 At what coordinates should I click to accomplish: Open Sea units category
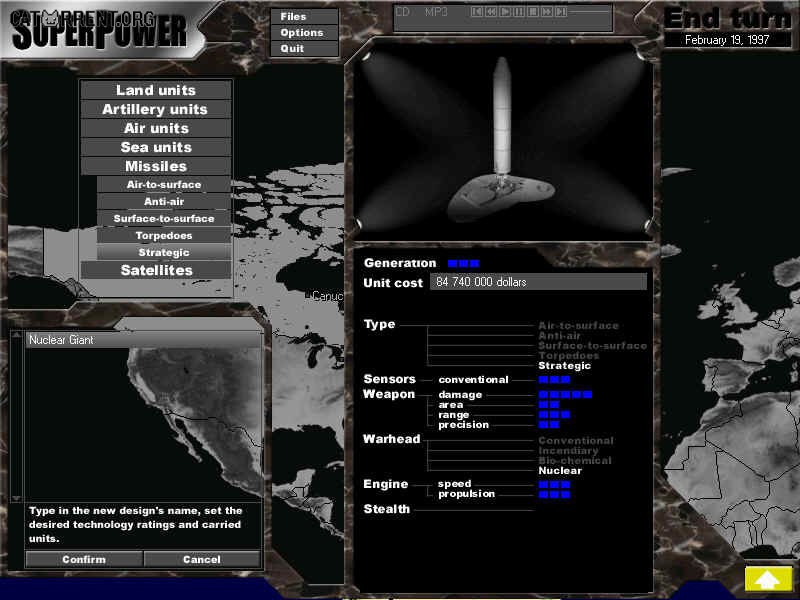pos(156,147)
